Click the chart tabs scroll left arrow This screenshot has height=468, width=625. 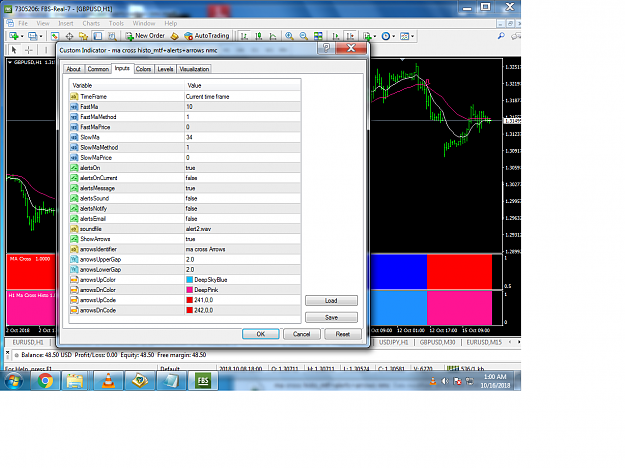point(510,342)
